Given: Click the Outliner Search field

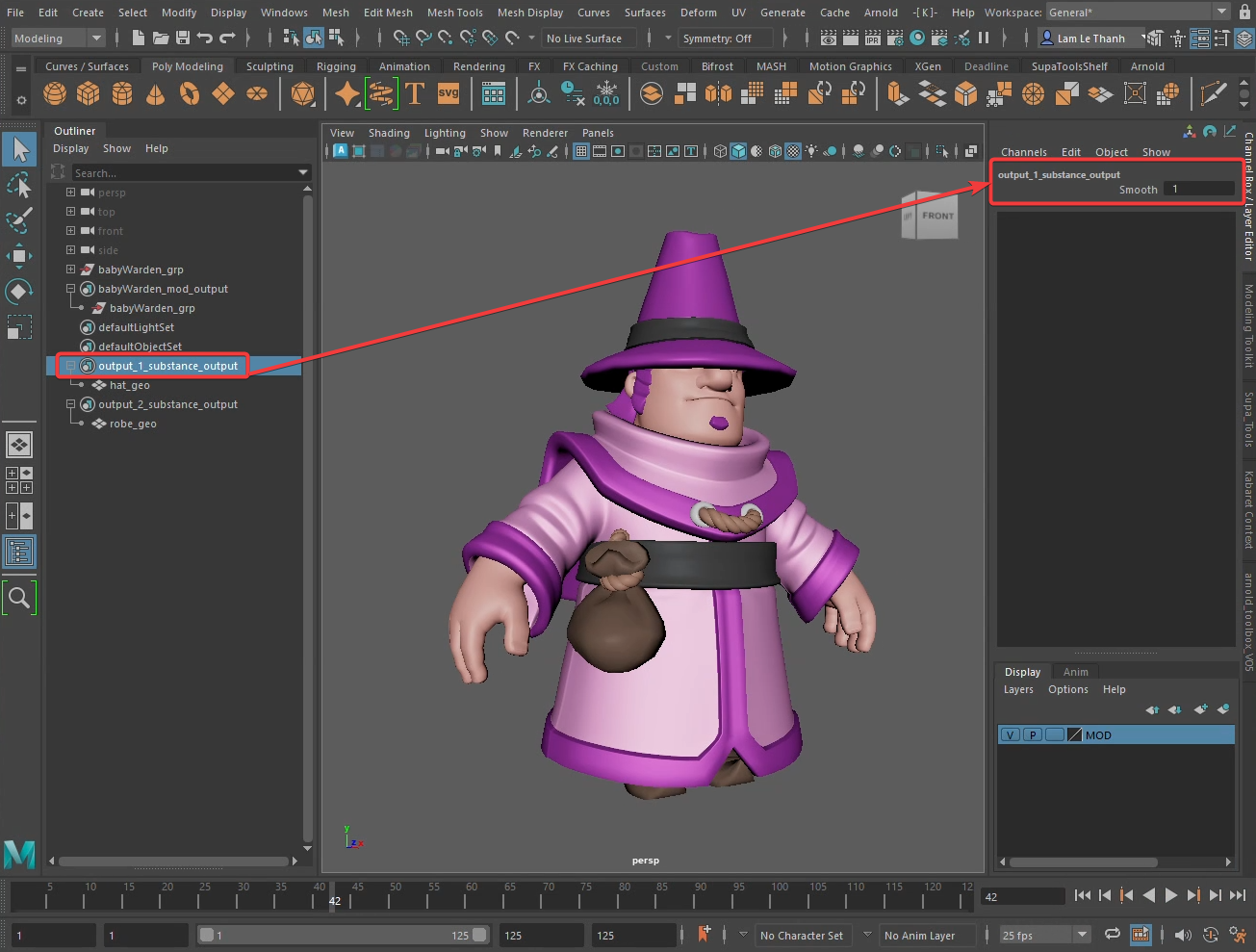Looking at the screenshot, I should 183,172.
